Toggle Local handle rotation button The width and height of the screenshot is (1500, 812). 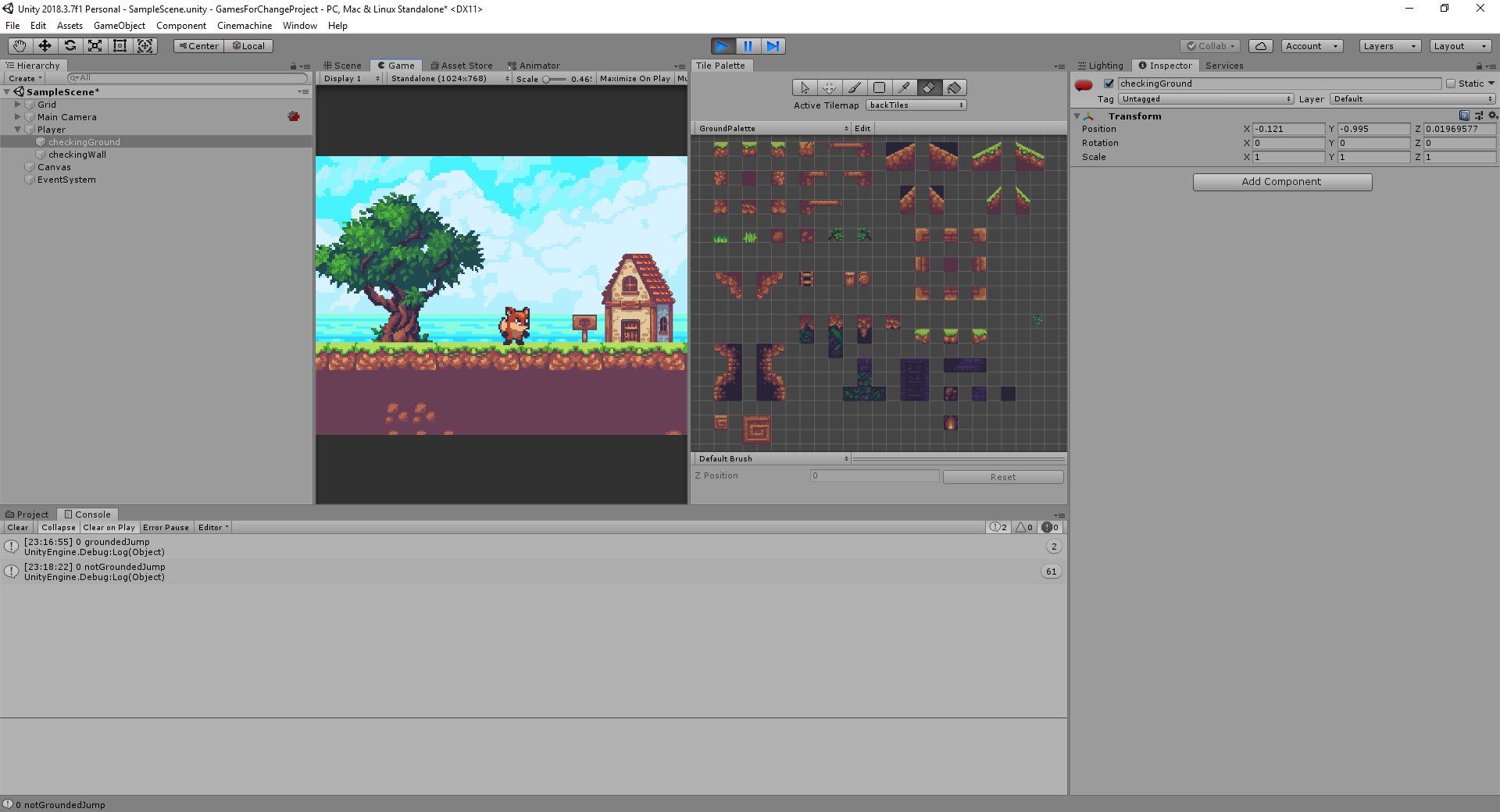(x=248, y=46)
